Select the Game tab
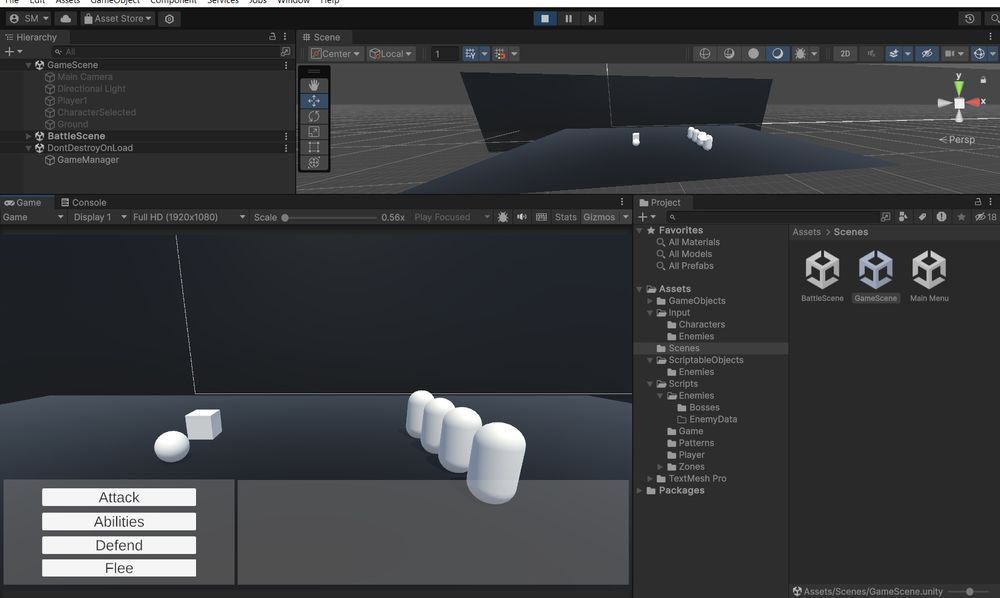1000x598 pixels. tap(23, 202)
